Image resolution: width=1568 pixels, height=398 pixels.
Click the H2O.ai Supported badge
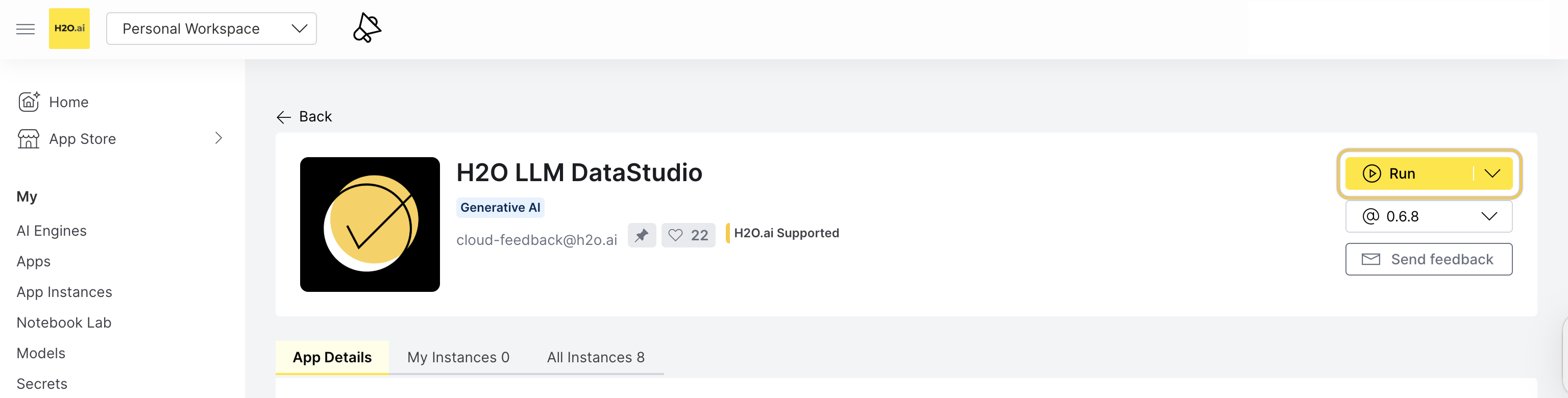[x=782, y=233]
